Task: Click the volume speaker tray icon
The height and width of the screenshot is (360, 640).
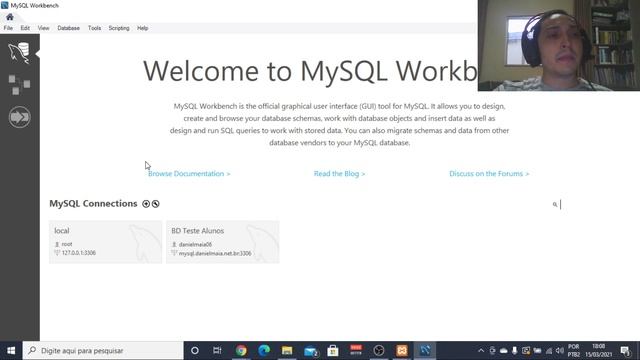Action: (x=560, y=351)
